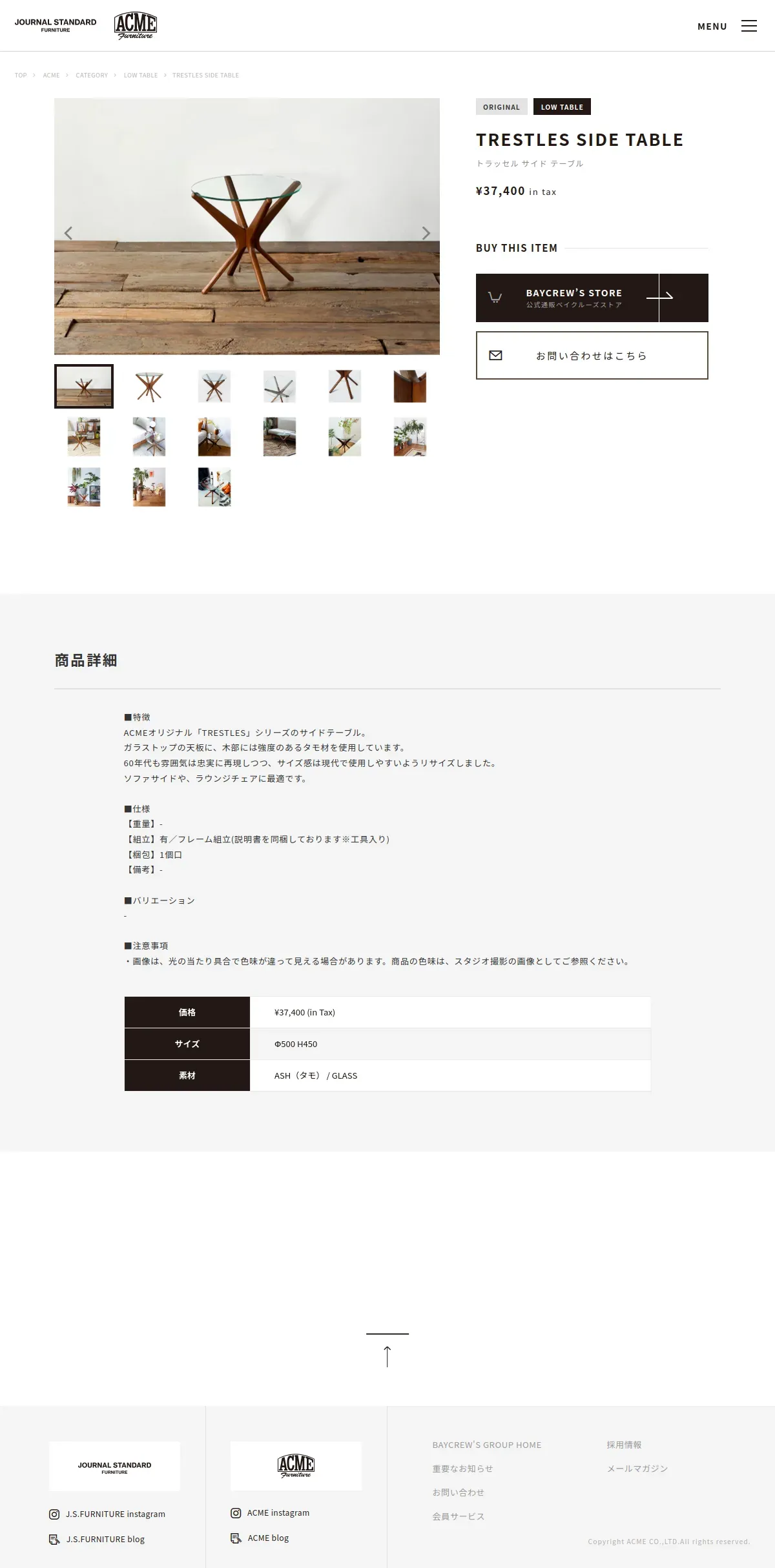Click the ACME Furniture header logo

click(x=136, y=26)
